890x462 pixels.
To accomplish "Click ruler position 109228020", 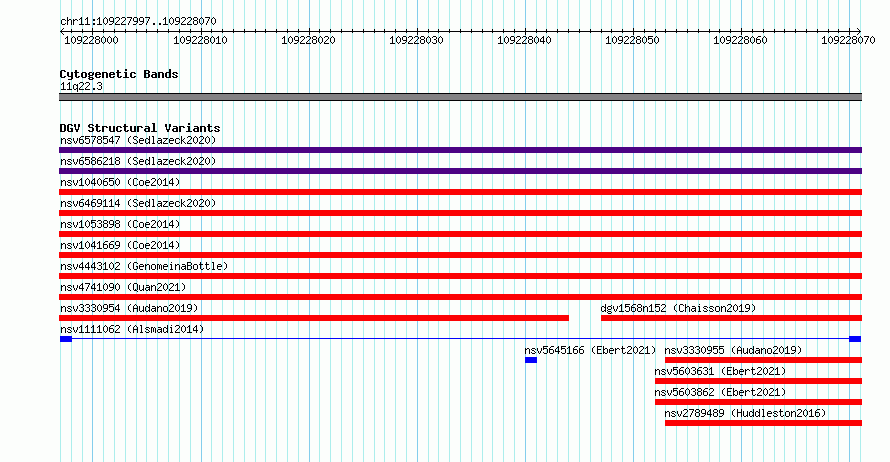I will [308, 40].
